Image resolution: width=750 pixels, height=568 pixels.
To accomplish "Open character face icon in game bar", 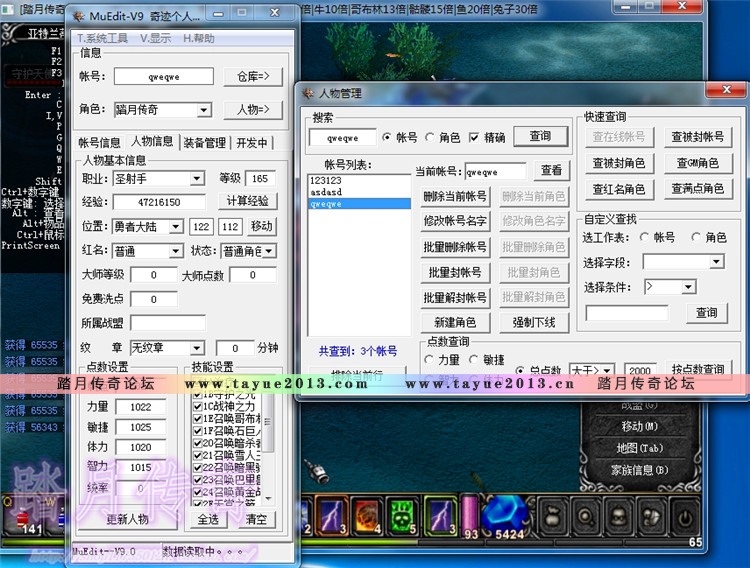I will pyautogui.click(x=619, y=516).
